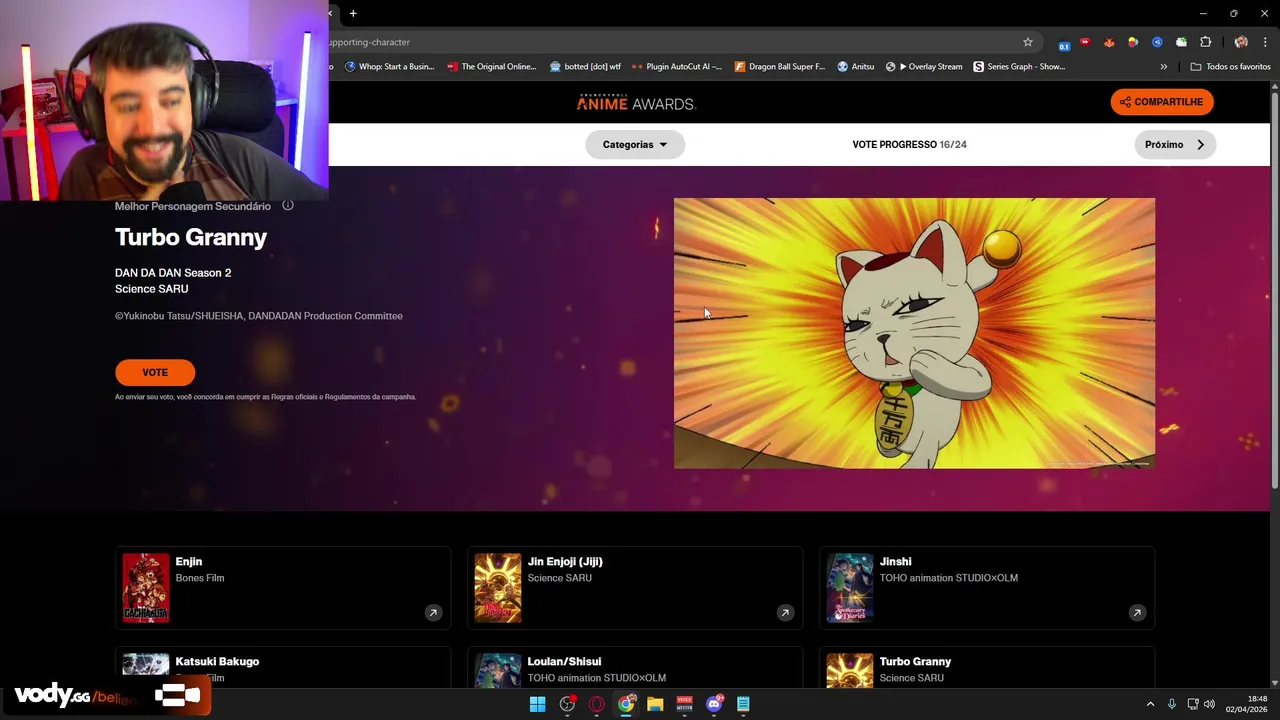
Task: Click the multicolor circle extension icon
Action: [x=1133, y=42]
